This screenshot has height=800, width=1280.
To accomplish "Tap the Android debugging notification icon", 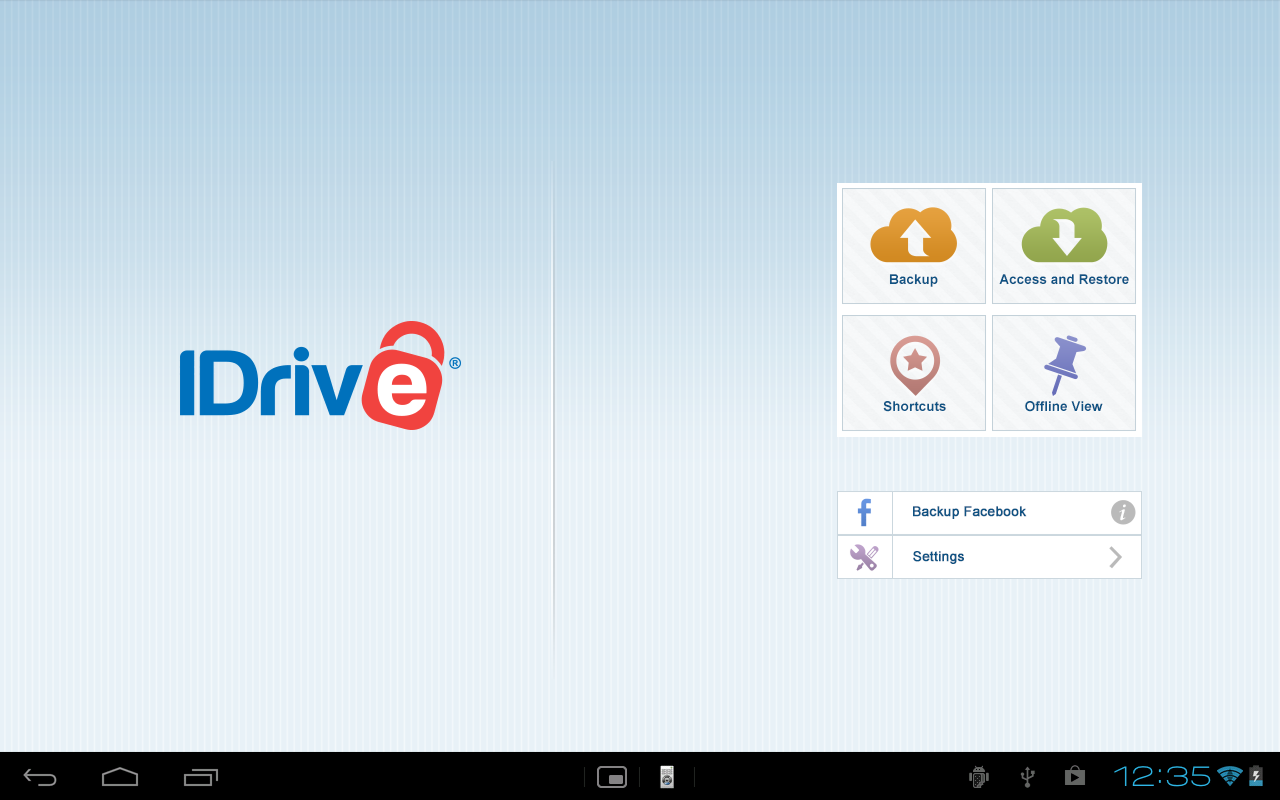I will [979, 777].
